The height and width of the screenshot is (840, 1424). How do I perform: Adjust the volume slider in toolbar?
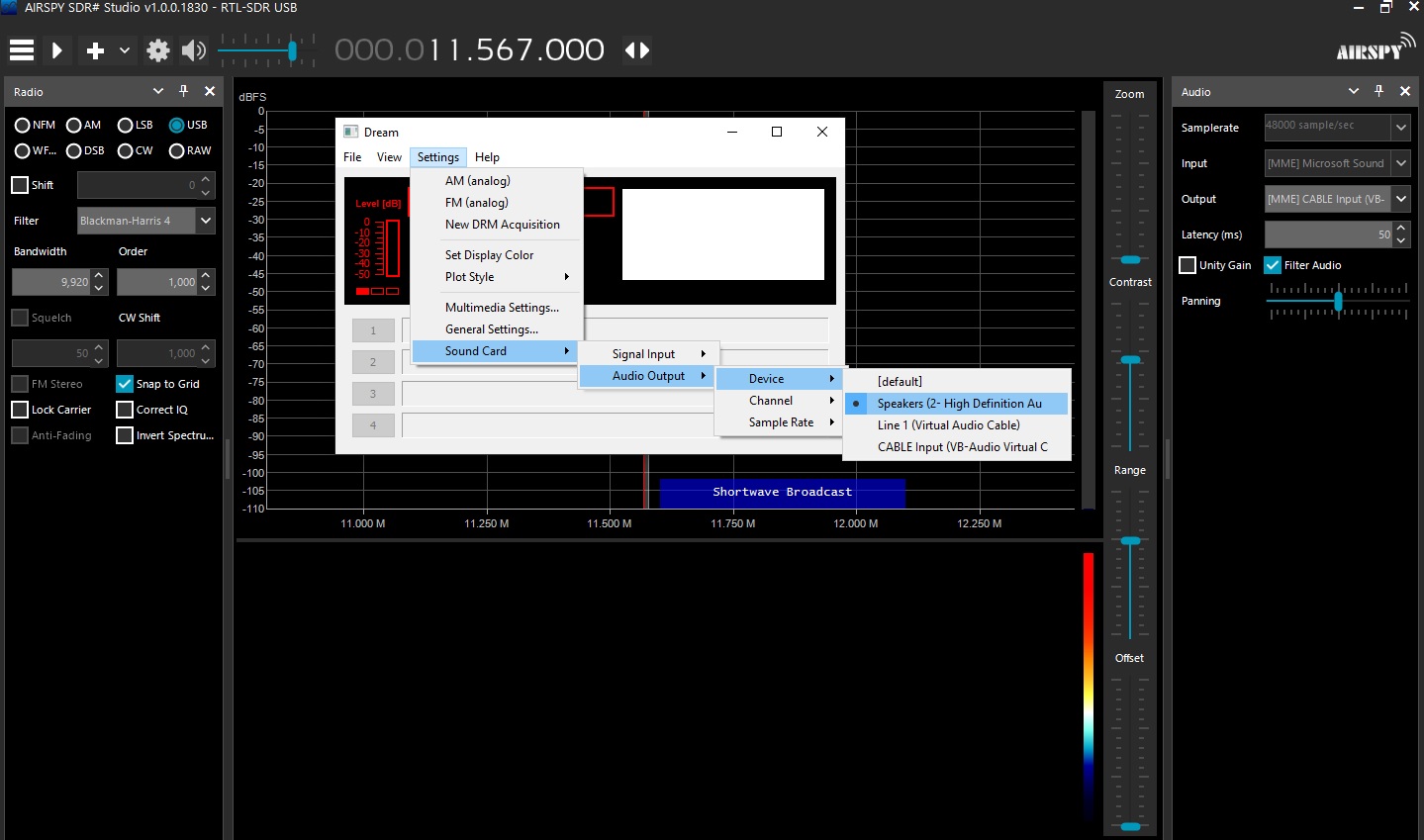tap(266, 49)
